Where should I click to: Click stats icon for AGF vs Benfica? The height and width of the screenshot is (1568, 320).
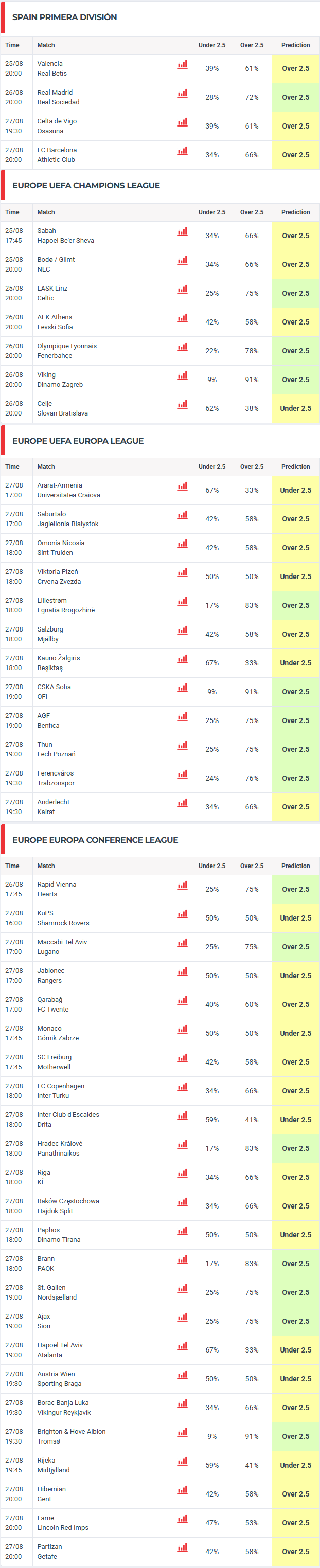pos(183,716)
